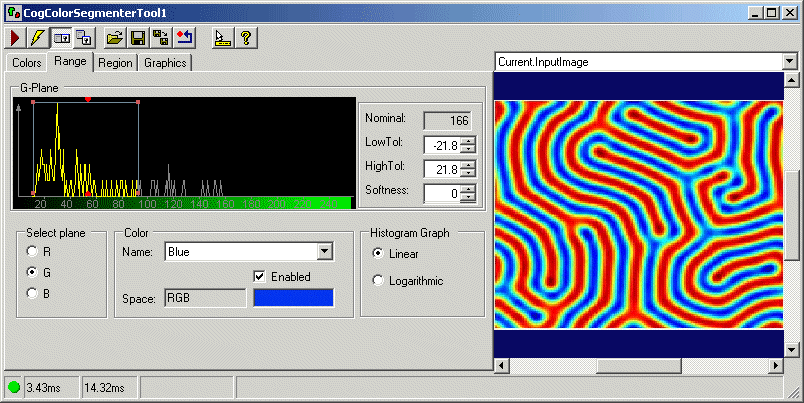
Task: Click the Reset tool icon
Action: point(184,38)
